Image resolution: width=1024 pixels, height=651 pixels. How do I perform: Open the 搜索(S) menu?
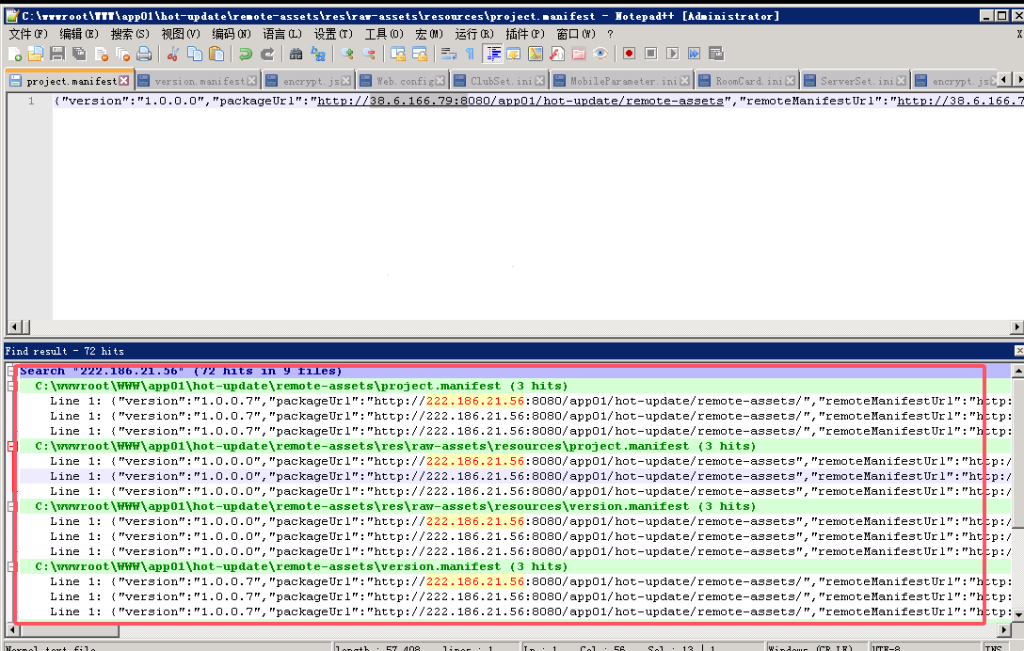click(x=130, y=34)
